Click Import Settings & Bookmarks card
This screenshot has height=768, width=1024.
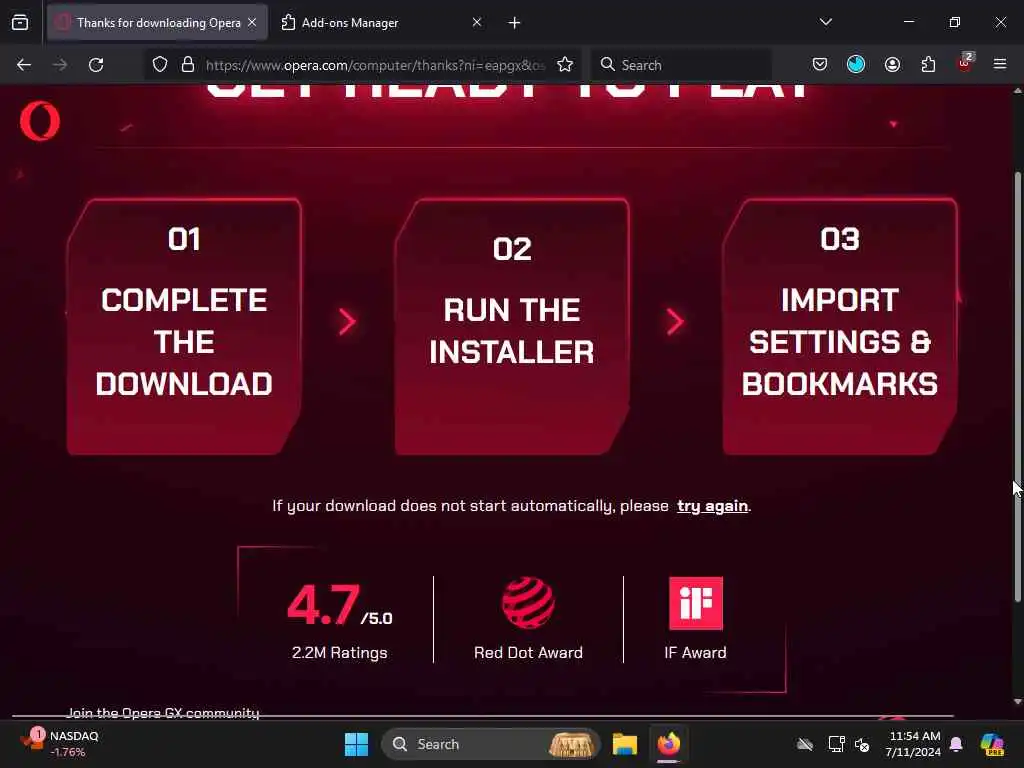tap(840, 326)
